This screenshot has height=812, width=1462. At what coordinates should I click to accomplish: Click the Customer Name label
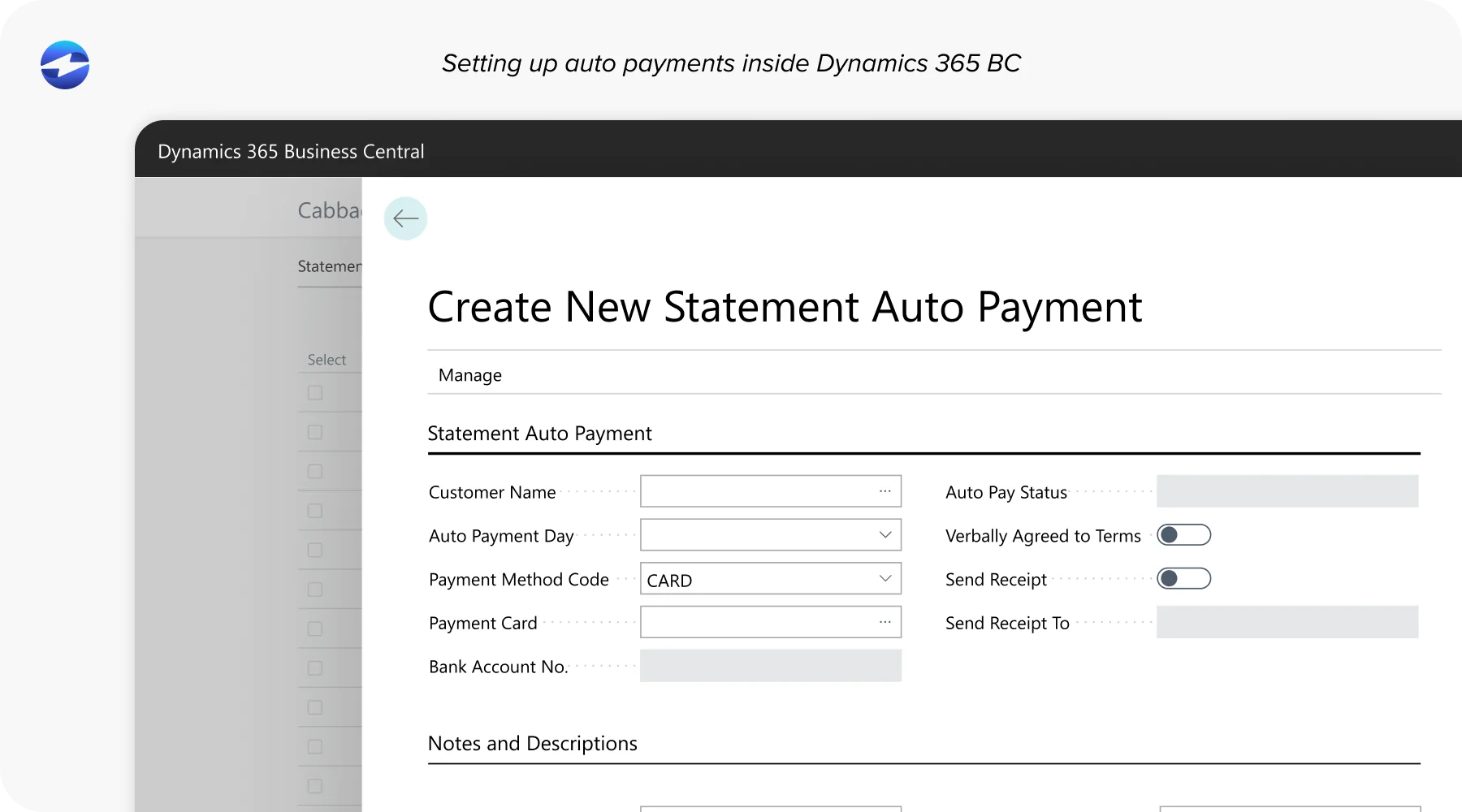[x=492, y=492]
